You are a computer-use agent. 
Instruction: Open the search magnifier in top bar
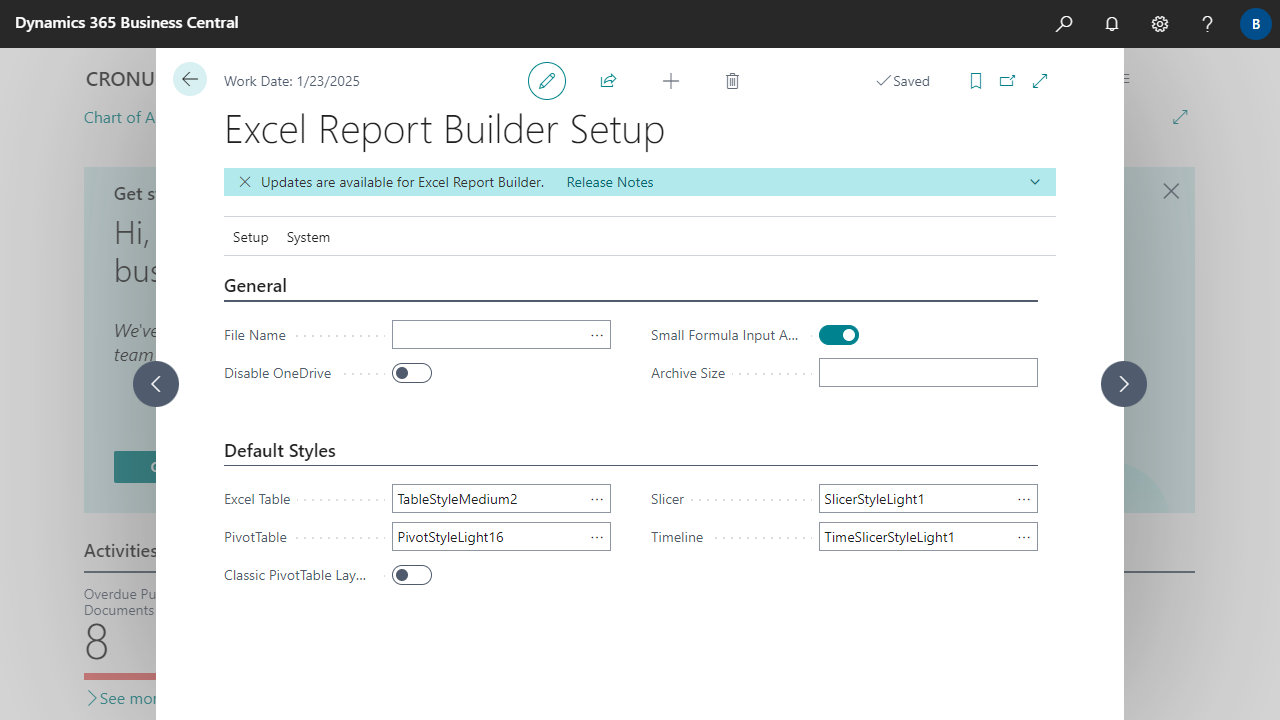click(1064, 24)
